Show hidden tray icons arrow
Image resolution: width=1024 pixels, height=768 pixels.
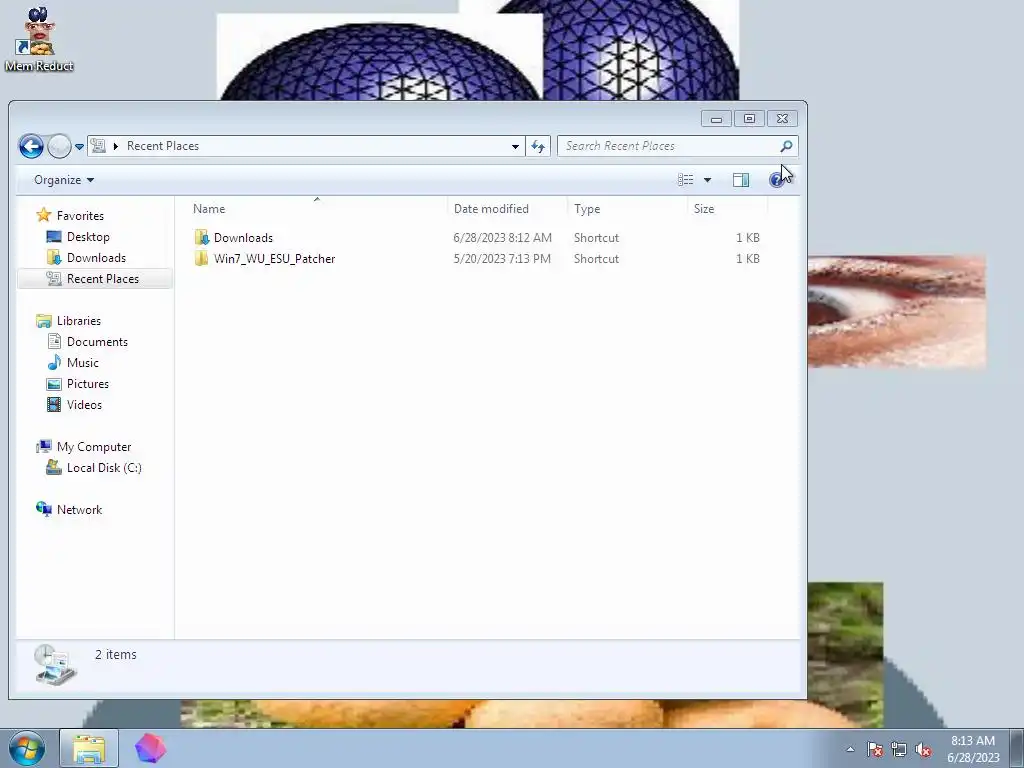(850, 750)
